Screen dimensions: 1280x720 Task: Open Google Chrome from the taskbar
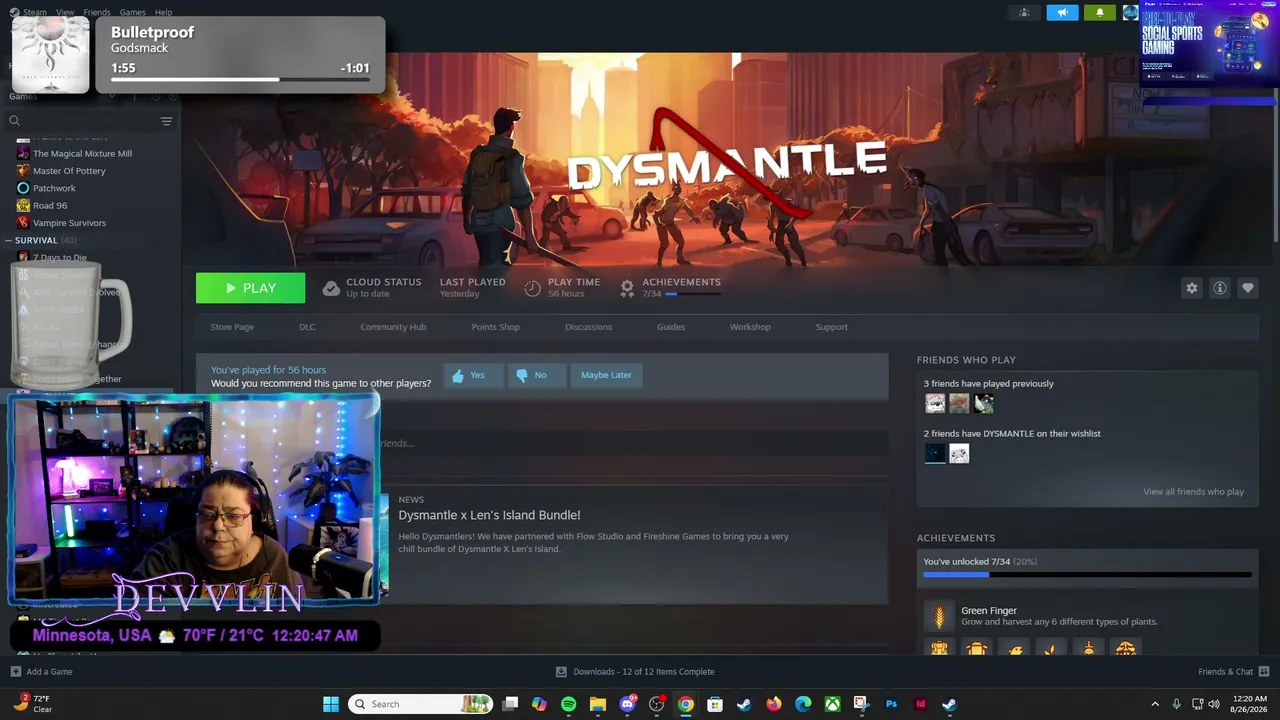pyautogui.click(x=685, y=704)
